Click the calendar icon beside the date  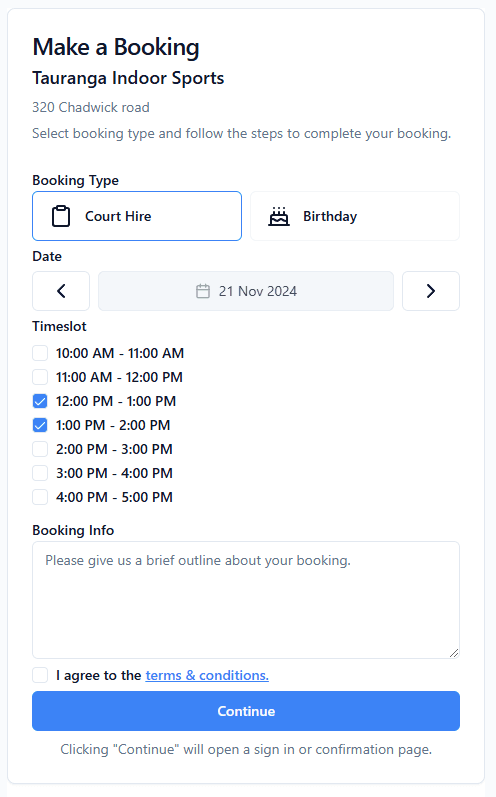[203, 291]
